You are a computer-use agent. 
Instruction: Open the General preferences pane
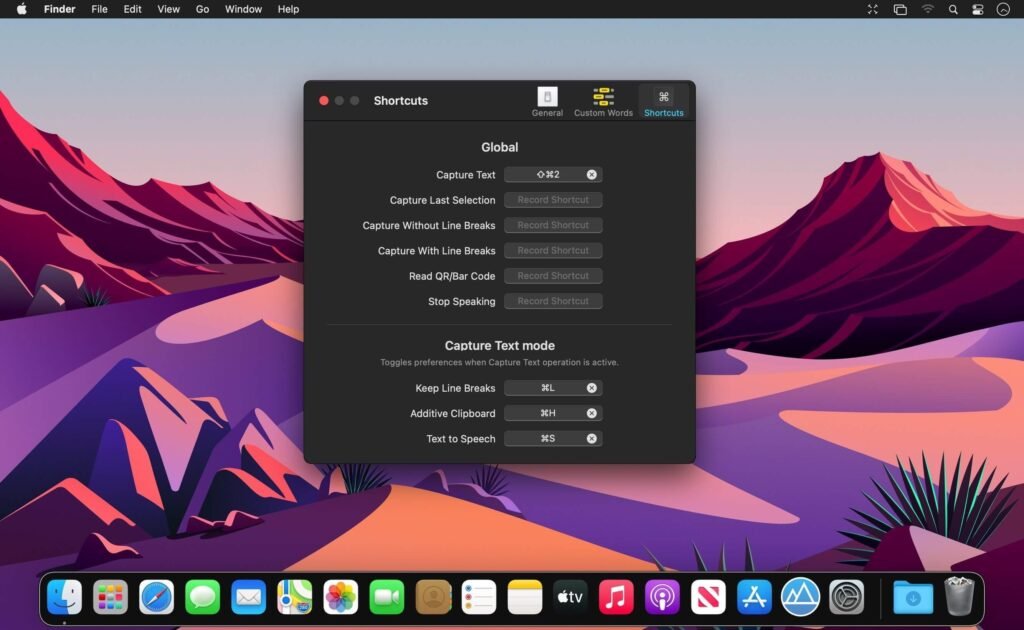point(547,101)
